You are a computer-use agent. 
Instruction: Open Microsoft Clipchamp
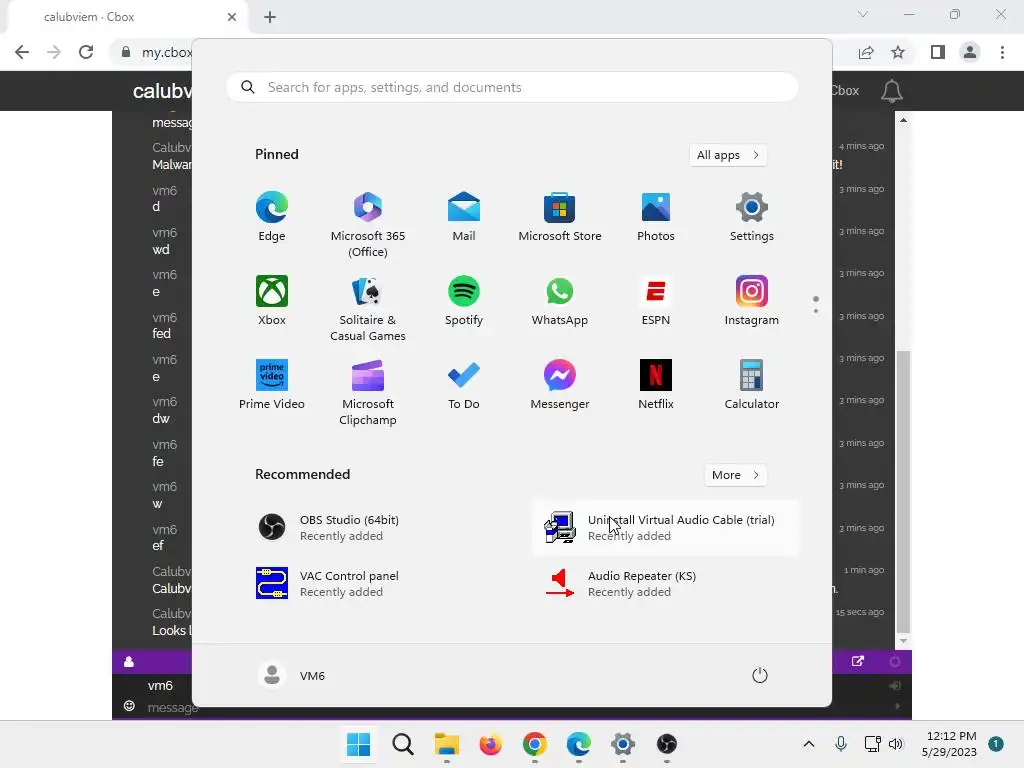[x=368, y=392]
